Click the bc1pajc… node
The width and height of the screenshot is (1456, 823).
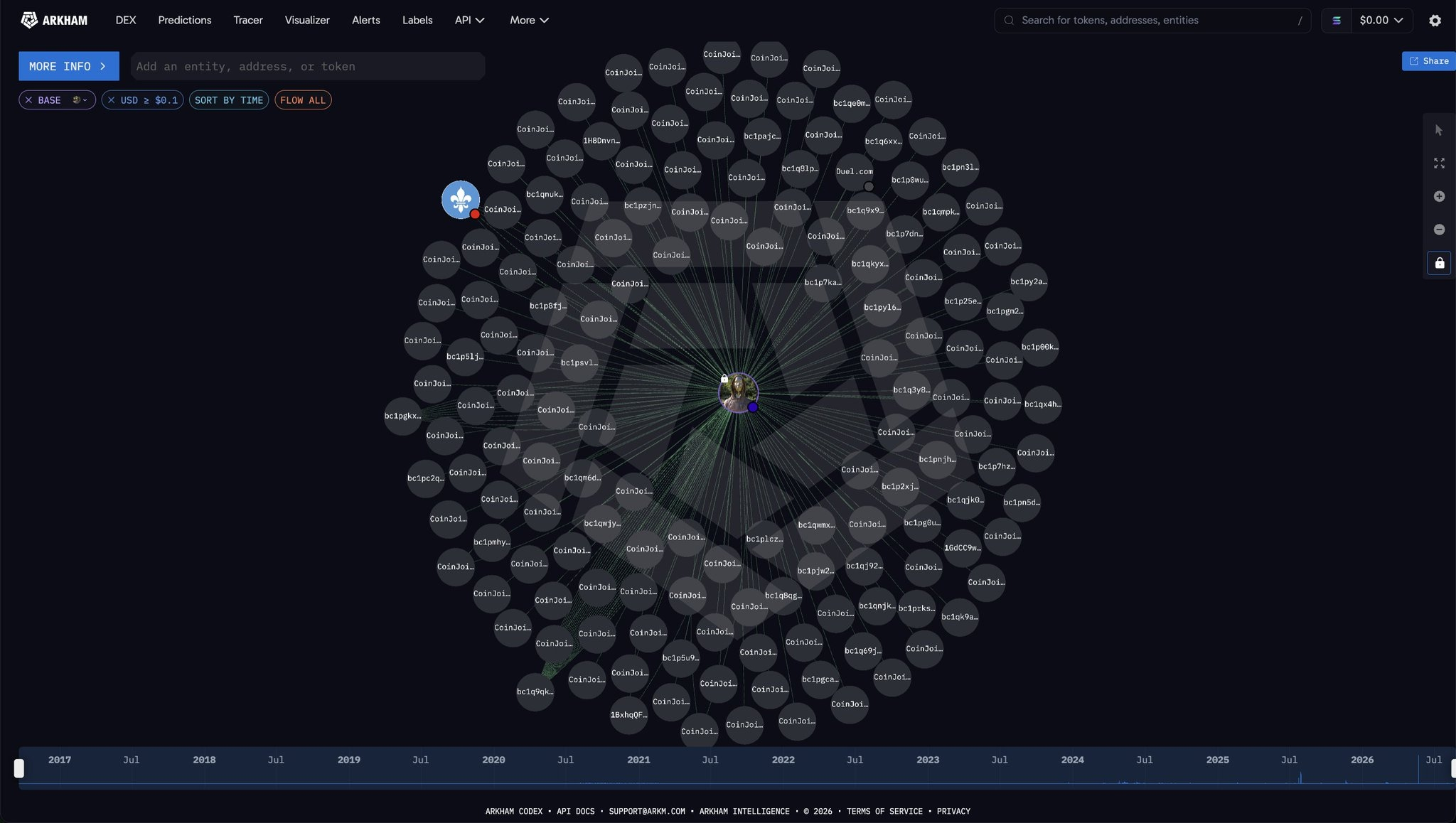[762, 136]
